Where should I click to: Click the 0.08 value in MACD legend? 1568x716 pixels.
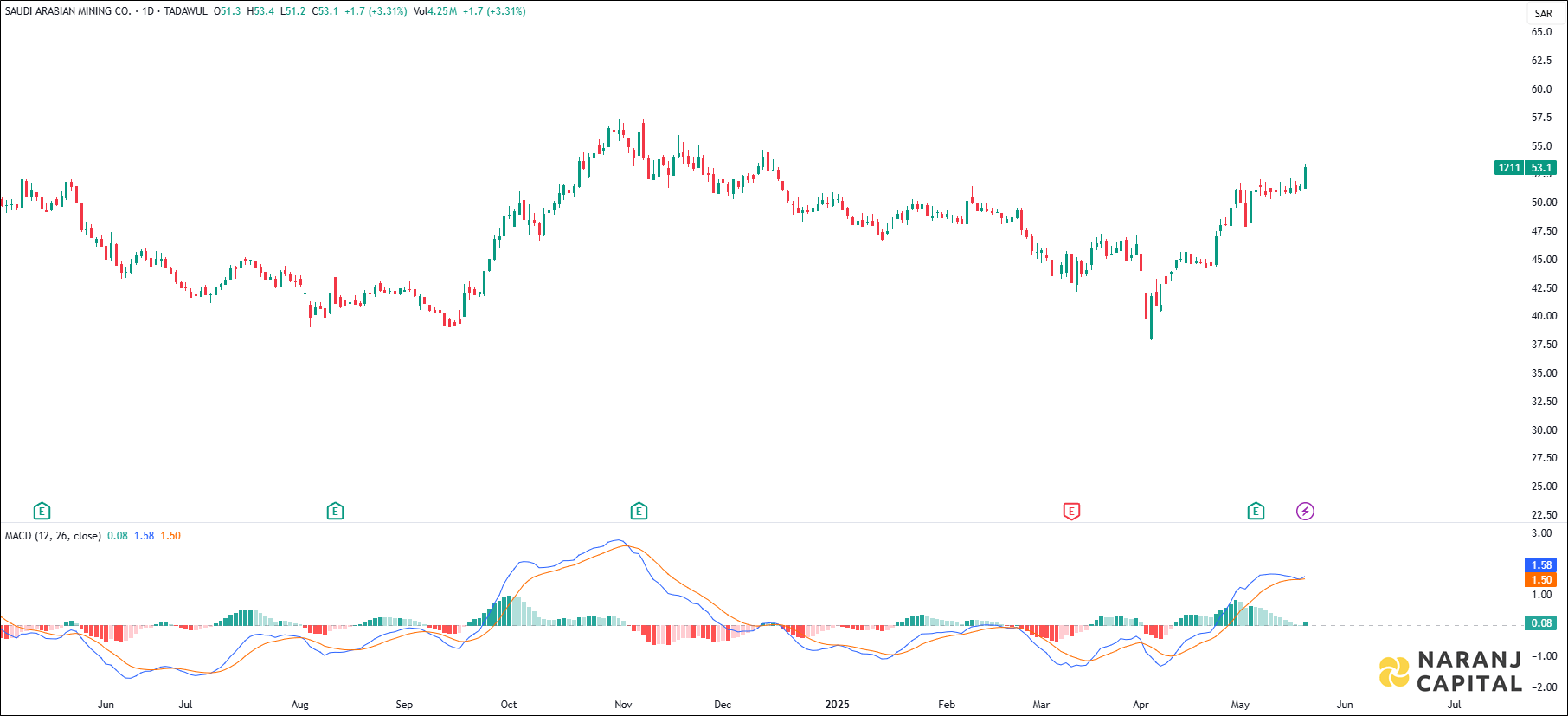(x=118, y=536)
